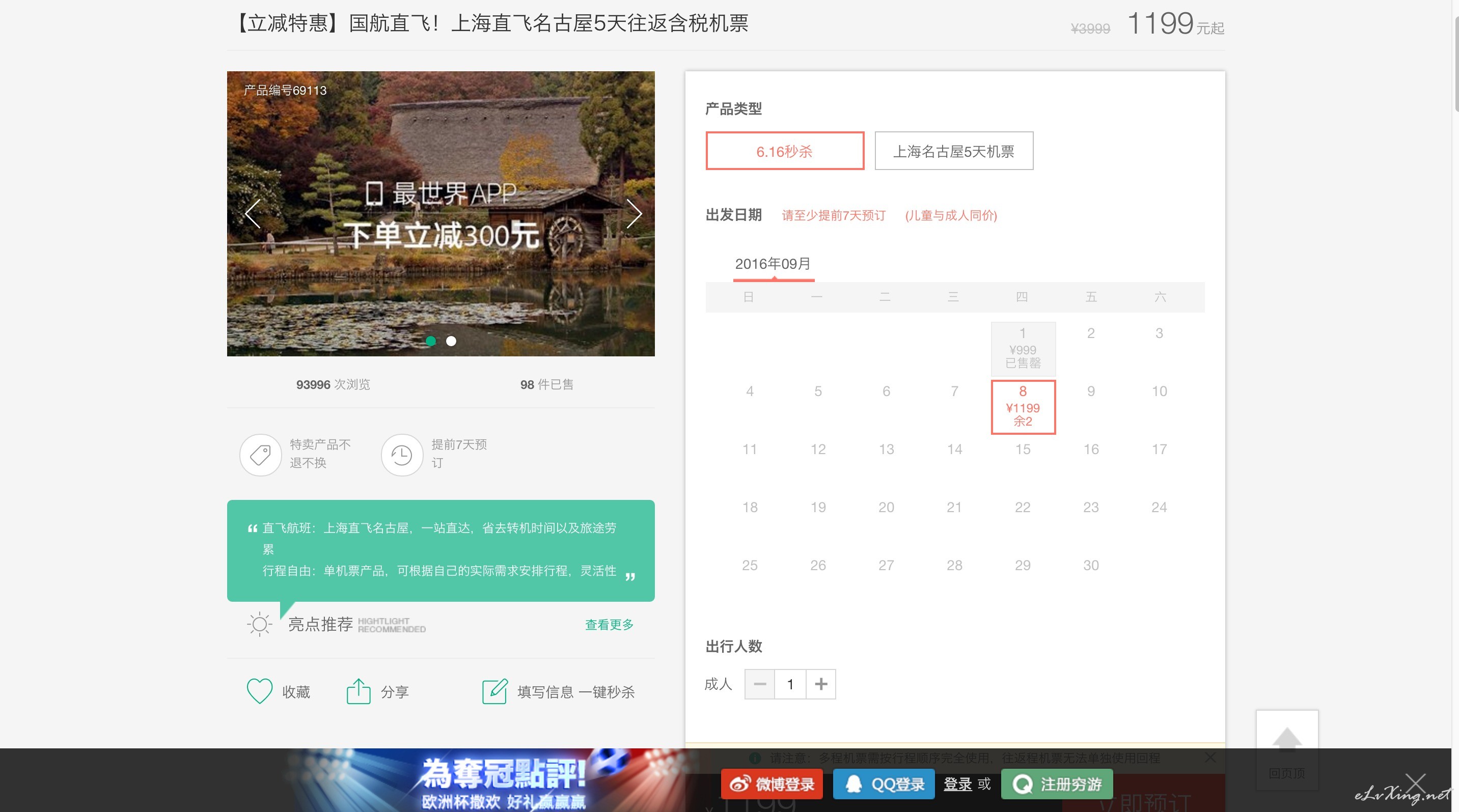Click the product number 产品编号69113 label
Image resolution: width=1459 pixels, height=812 pixels.
[285, 90]
